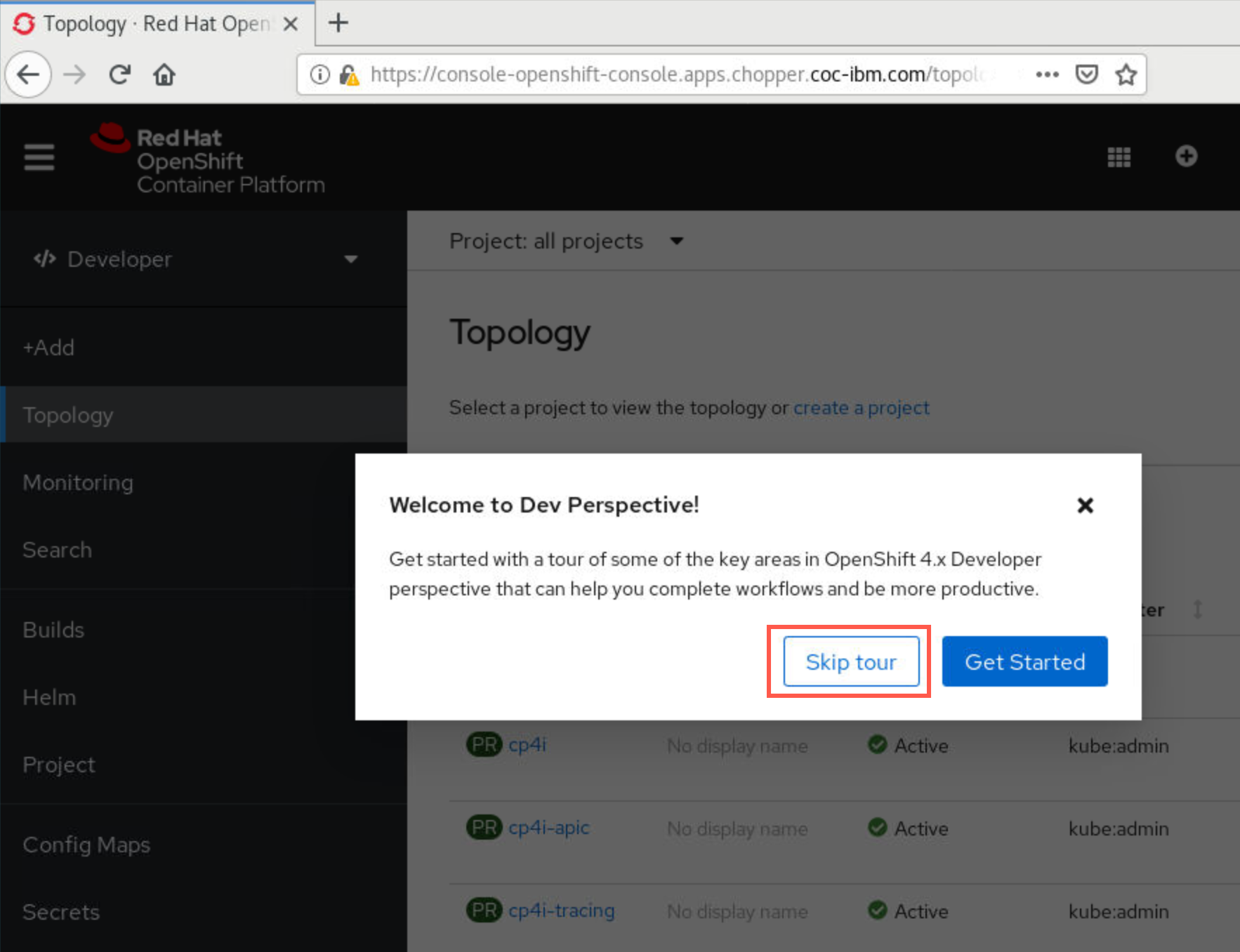Click the Skip tour button
The image size is (1240, 952).
pos(851,661)
